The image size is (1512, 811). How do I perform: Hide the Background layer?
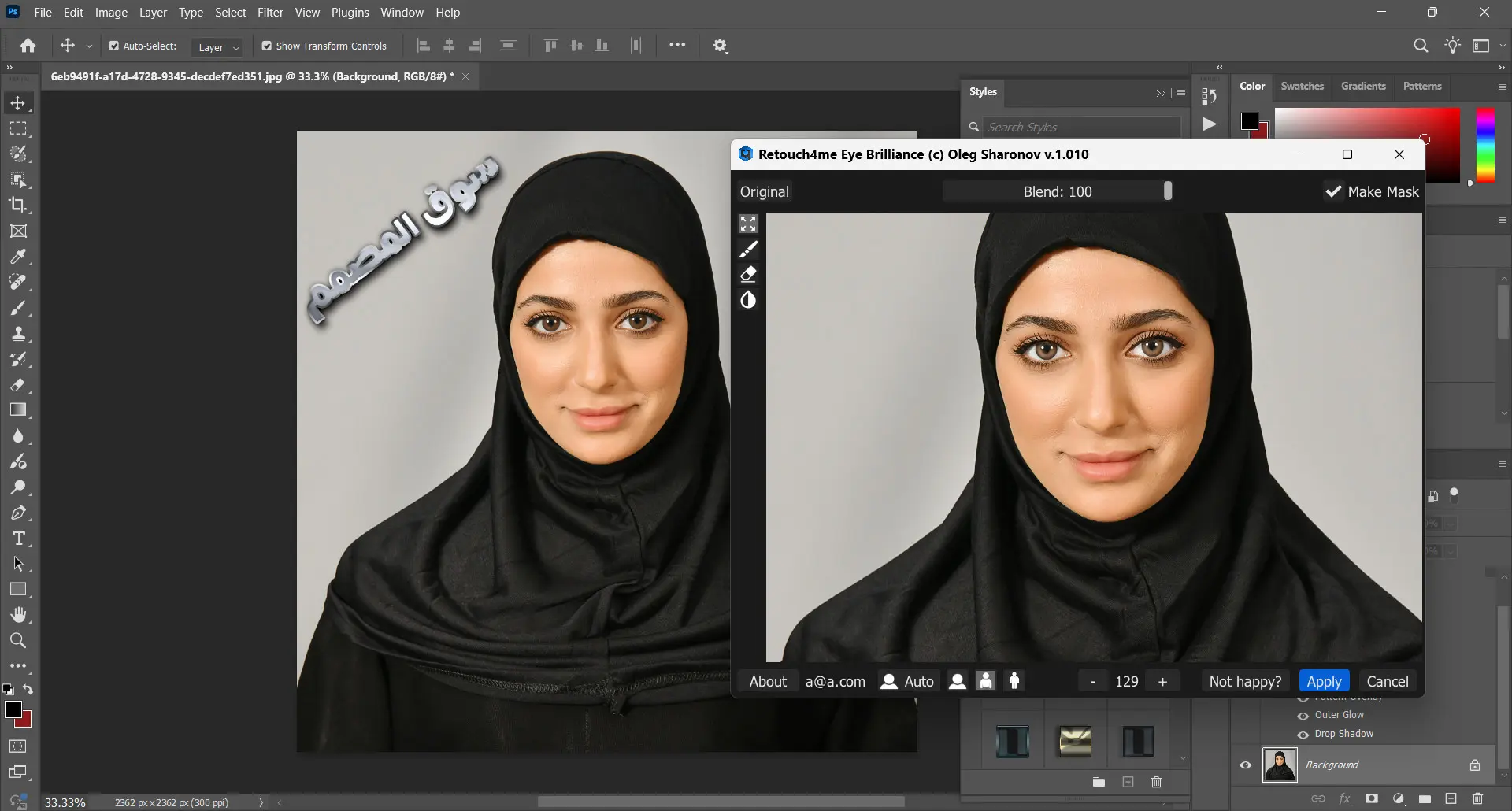[1245, 765]
